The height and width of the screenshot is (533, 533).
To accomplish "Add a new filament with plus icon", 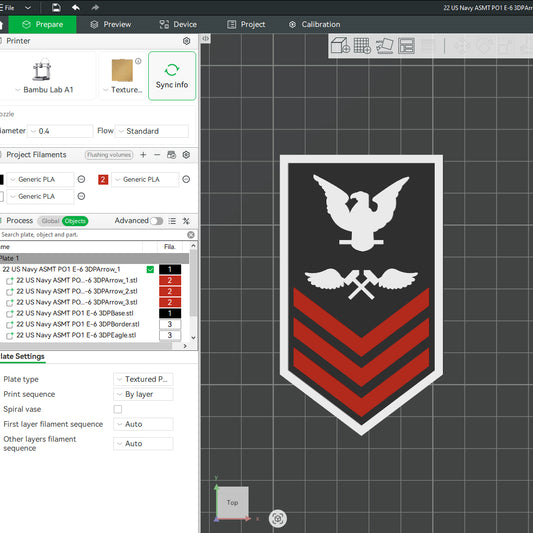I will tap(143, 155).
